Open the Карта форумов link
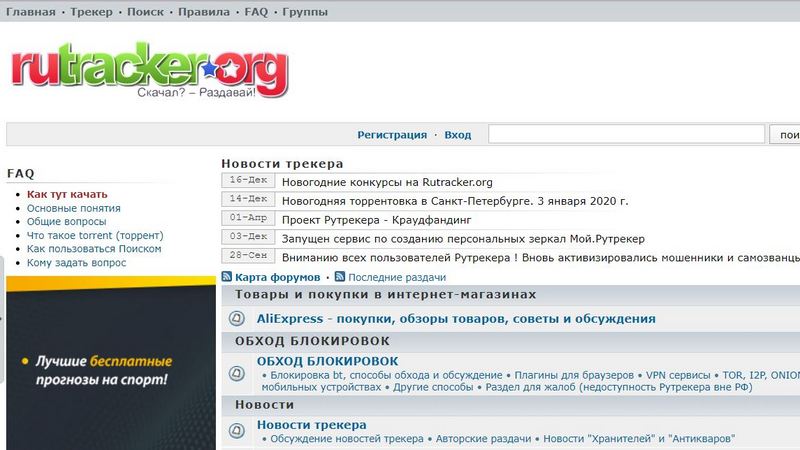The image size is (800, 450). click(278, 278)
